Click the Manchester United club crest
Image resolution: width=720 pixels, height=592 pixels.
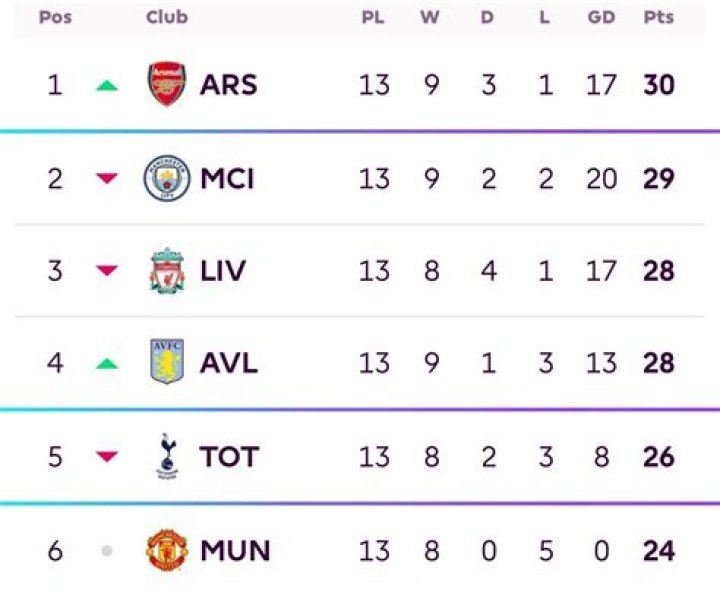166,551
